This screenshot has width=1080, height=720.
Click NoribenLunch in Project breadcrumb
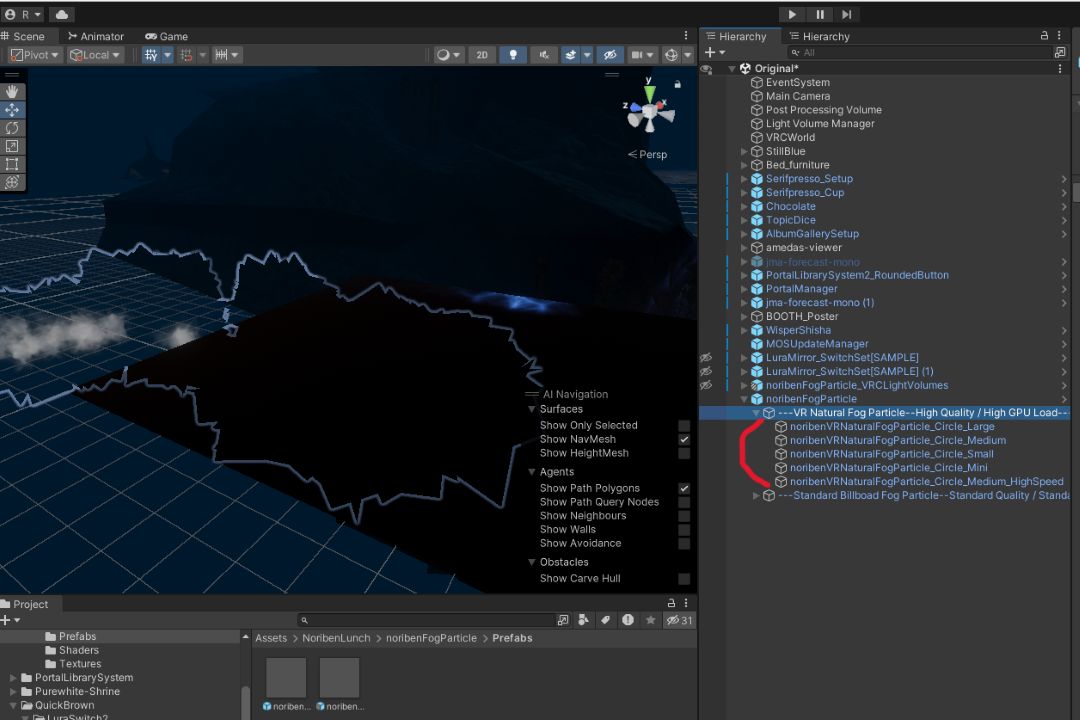(336, 638)
